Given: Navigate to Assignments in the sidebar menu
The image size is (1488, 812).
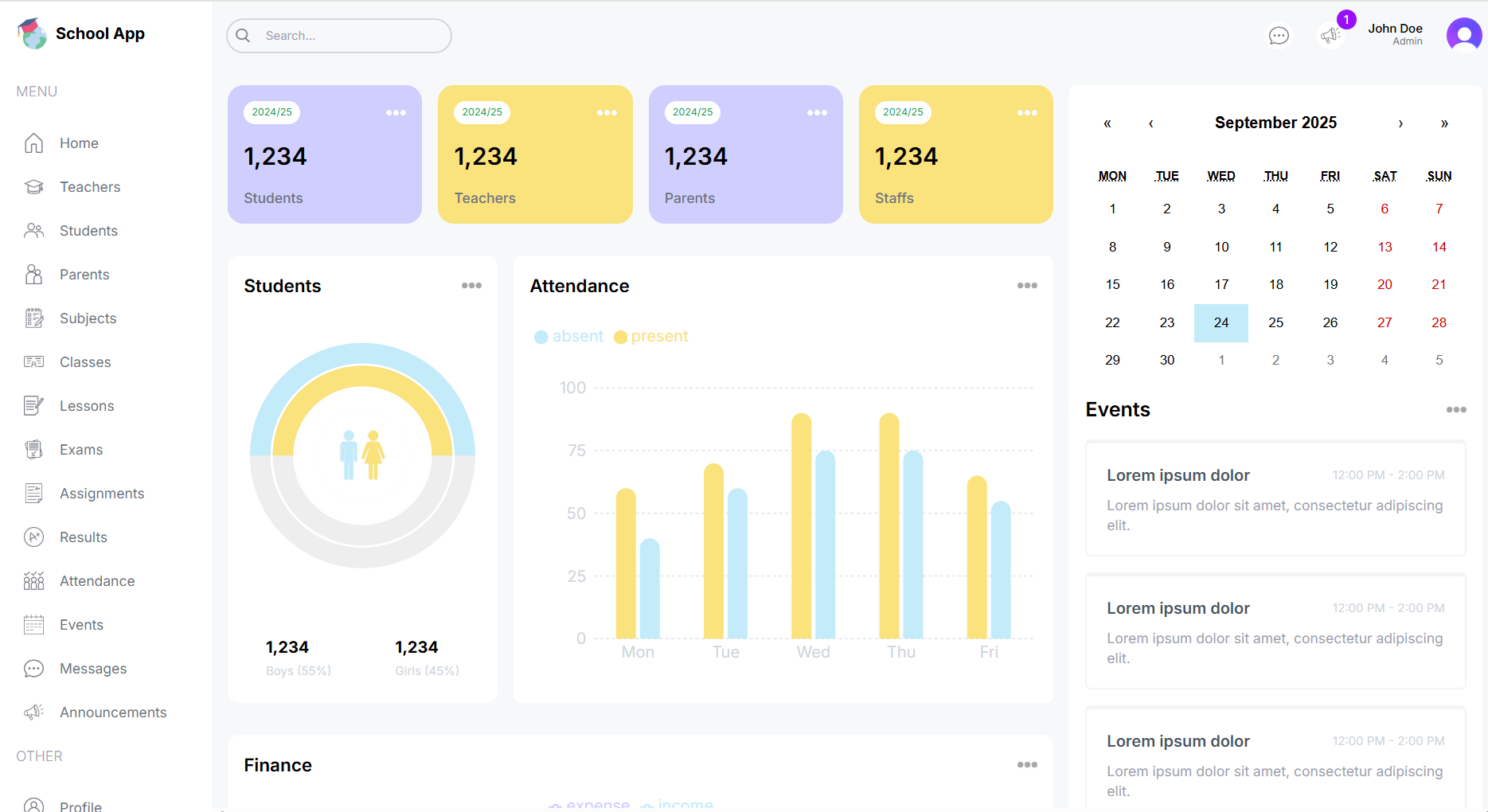Looking at the screenshot, I should coord(102,494).
